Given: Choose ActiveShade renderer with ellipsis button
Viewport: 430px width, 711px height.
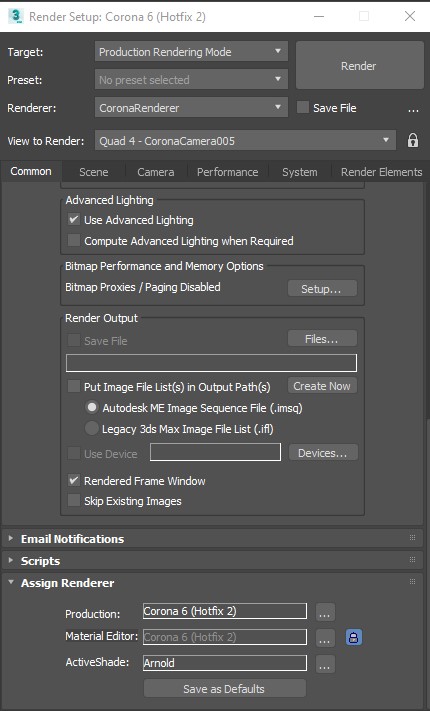Looking at the screenshot, I should (x=324, y=663).
